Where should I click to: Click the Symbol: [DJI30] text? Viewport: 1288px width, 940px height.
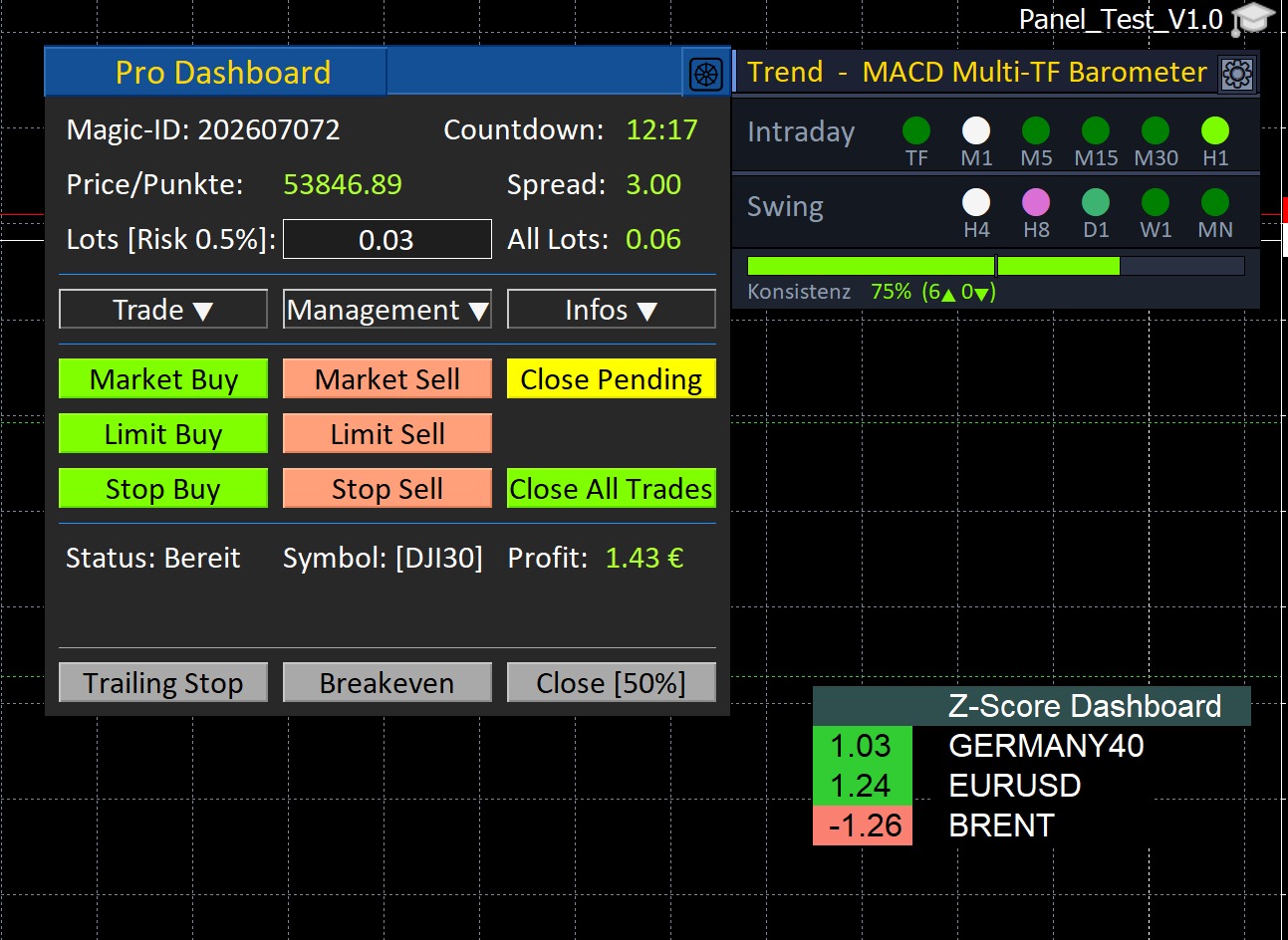[x=383, y=558]
